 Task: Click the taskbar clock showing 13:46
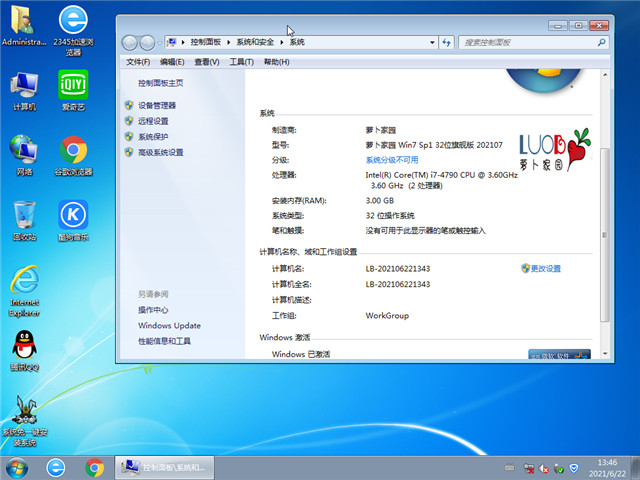607,468
